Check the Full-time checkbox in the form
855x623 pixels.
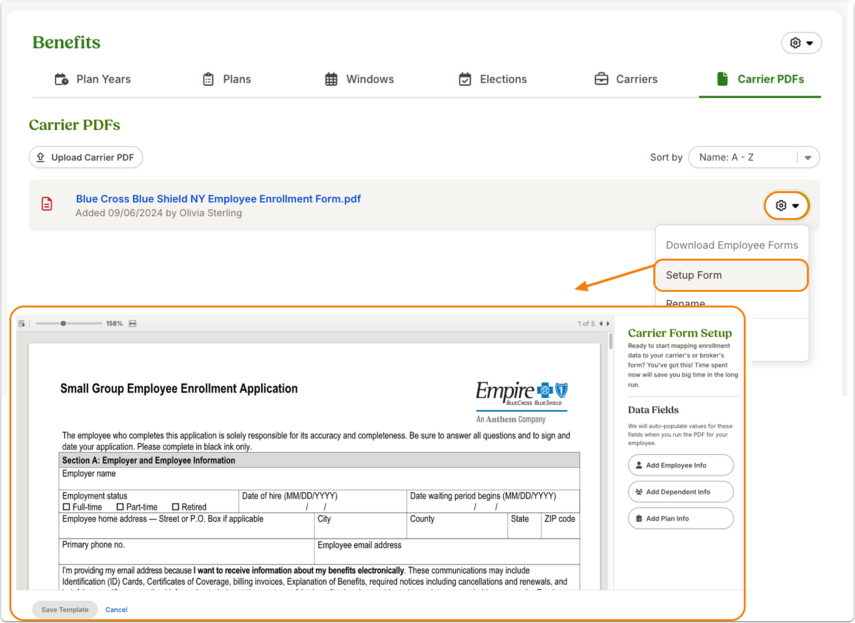[x=67, y=507]
